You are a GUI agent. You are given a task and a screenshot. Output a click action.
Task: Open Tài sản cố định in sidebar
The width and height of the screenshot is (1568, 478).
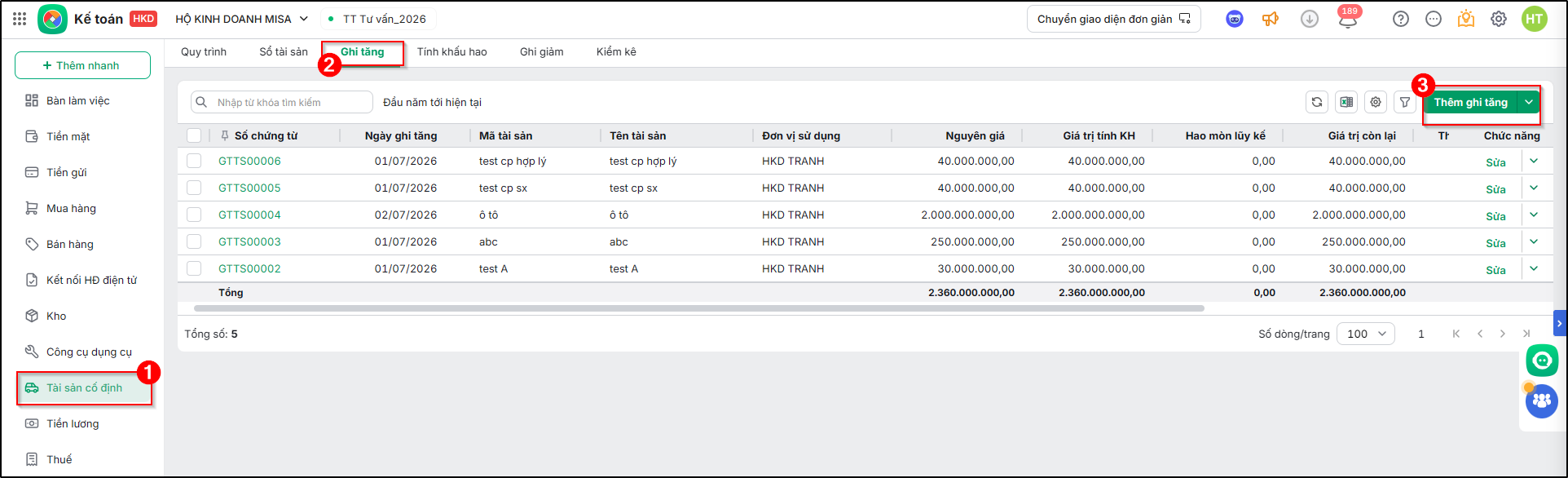pyautogui.click(x=84, y=387)
